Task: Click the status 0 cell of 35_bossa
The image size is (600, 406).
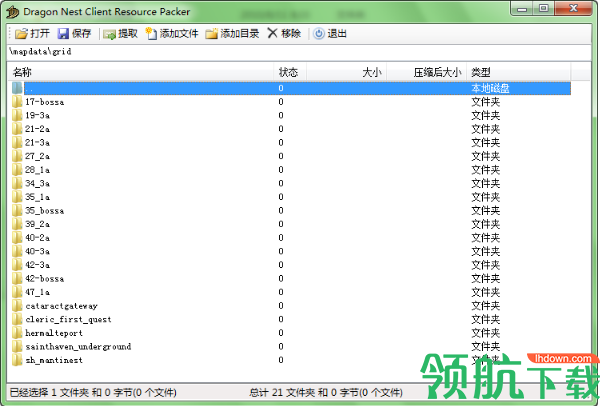Action: 281,210
